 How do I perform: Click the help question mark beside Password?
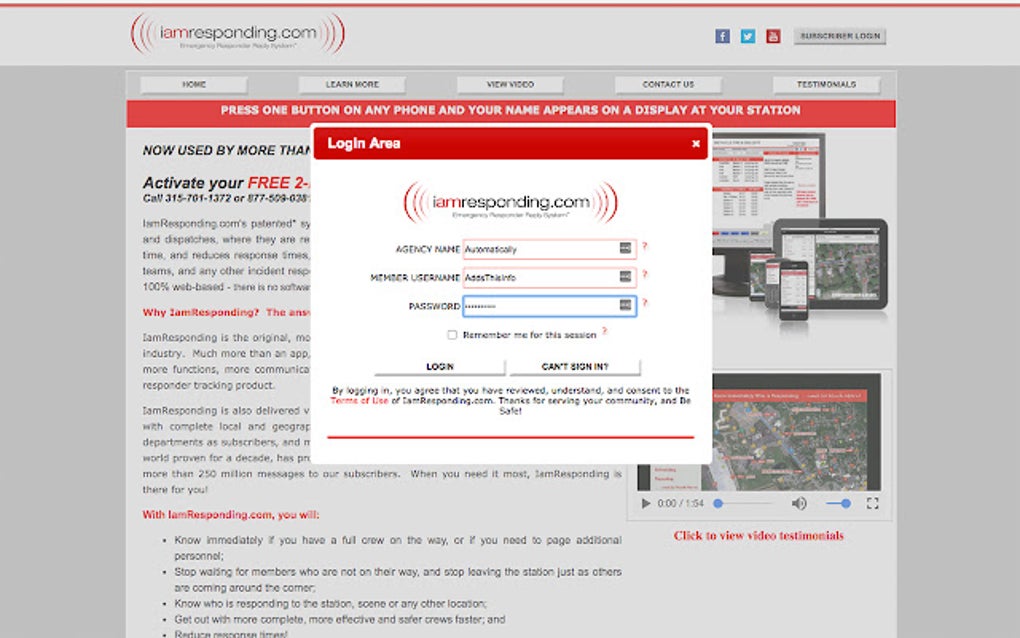(x=645, y=306)
